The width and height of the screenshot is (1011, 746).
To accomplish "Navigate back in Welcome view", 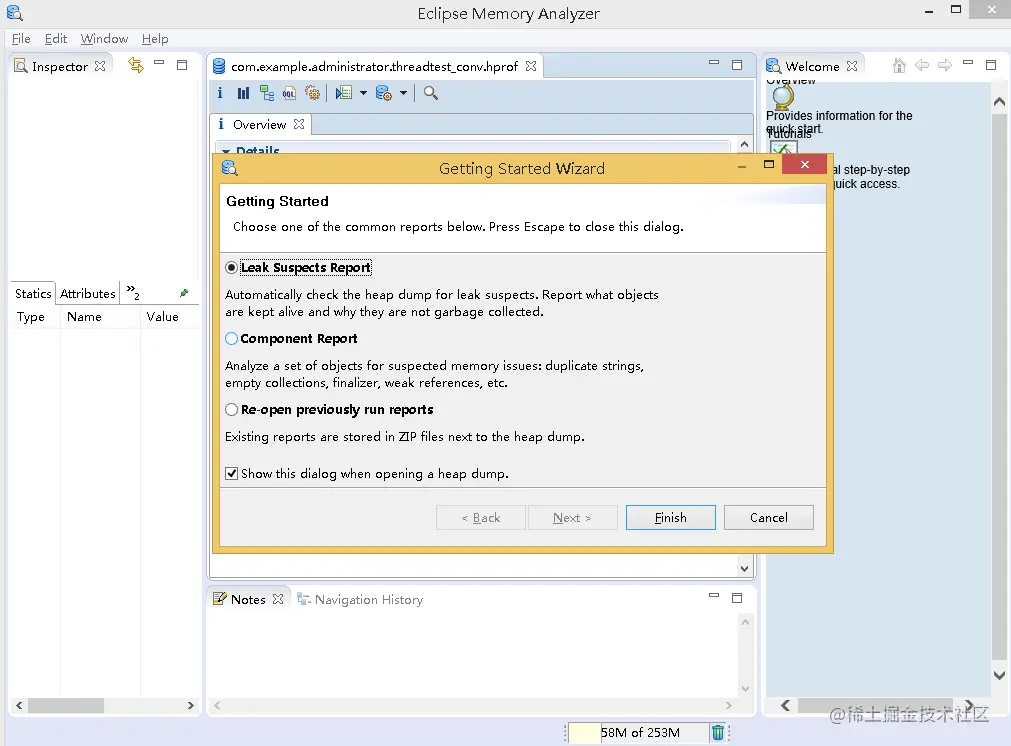I will 922,65.
